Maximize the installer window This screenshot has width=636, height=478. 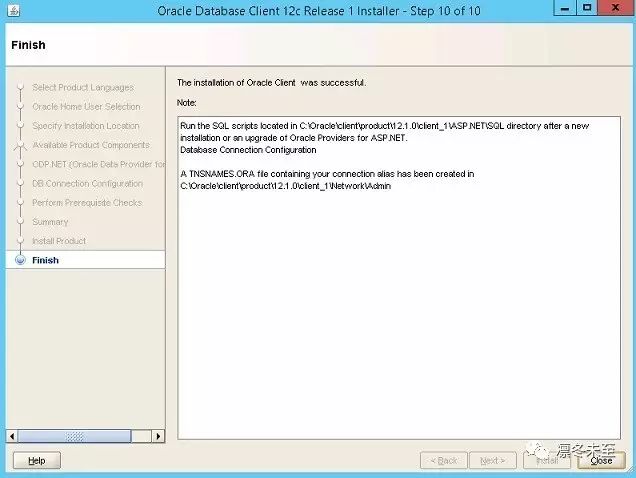(587, 8)
